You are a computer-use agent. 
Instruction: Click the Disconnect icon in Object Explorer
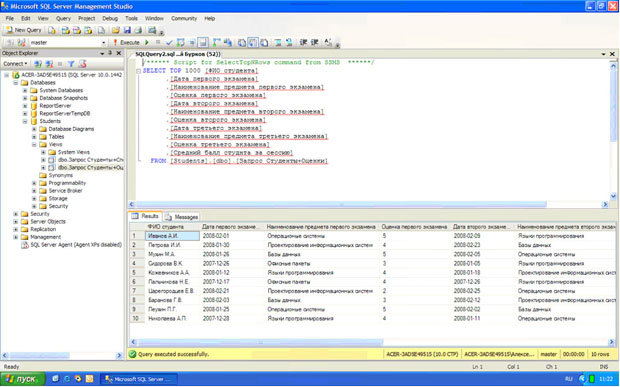click(49, 64)
